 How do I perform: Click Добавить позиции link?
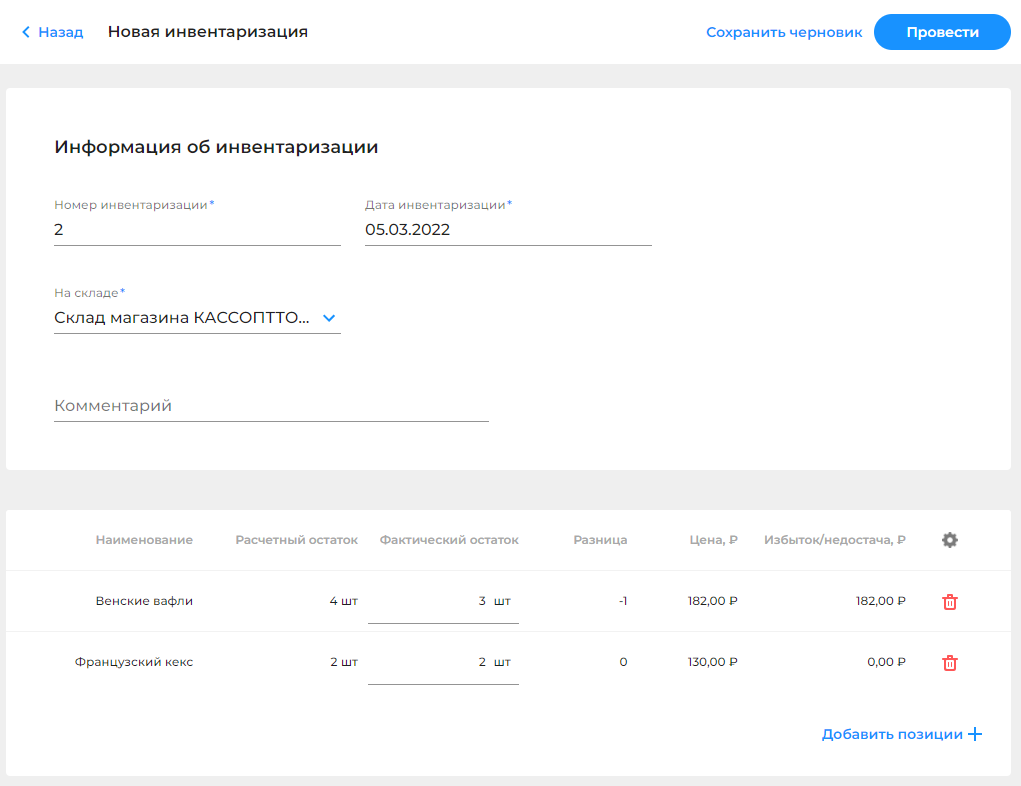(891, 735)
